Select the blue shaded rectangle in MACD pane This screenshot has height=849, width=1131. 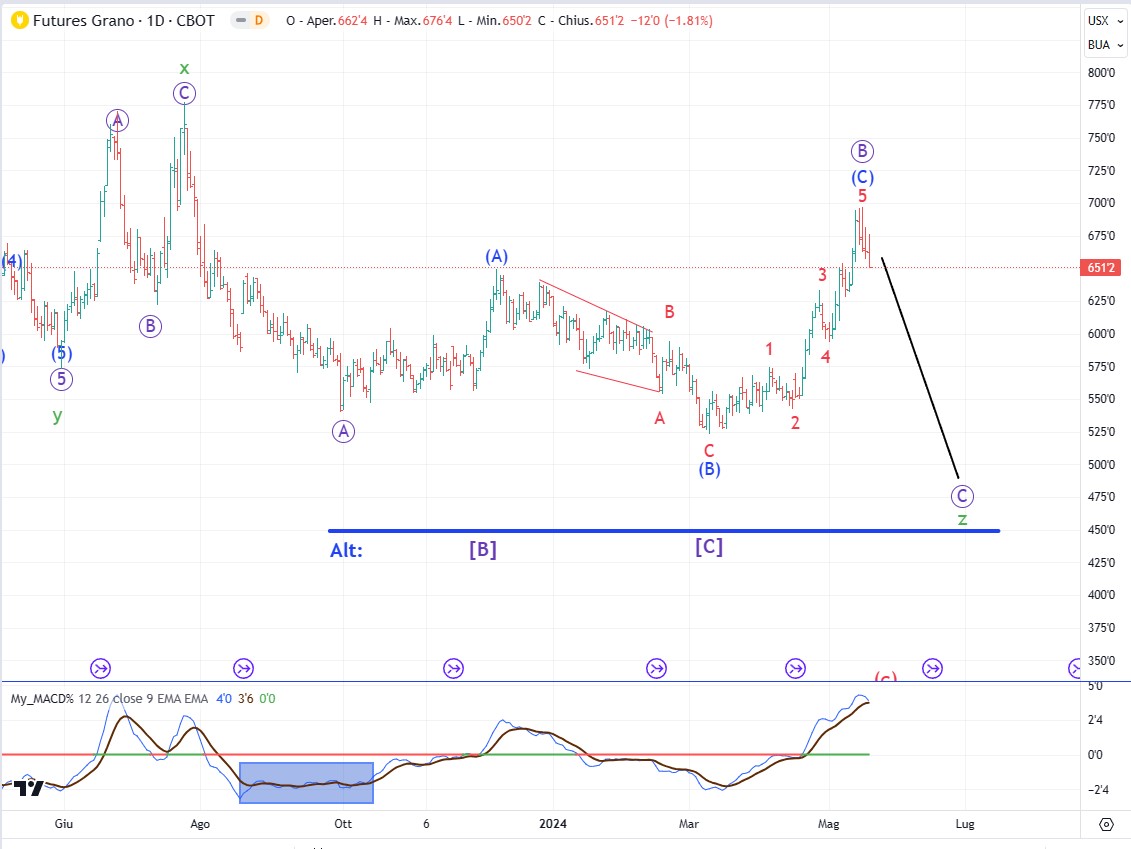pyautogui.click(x=307, y=783)
